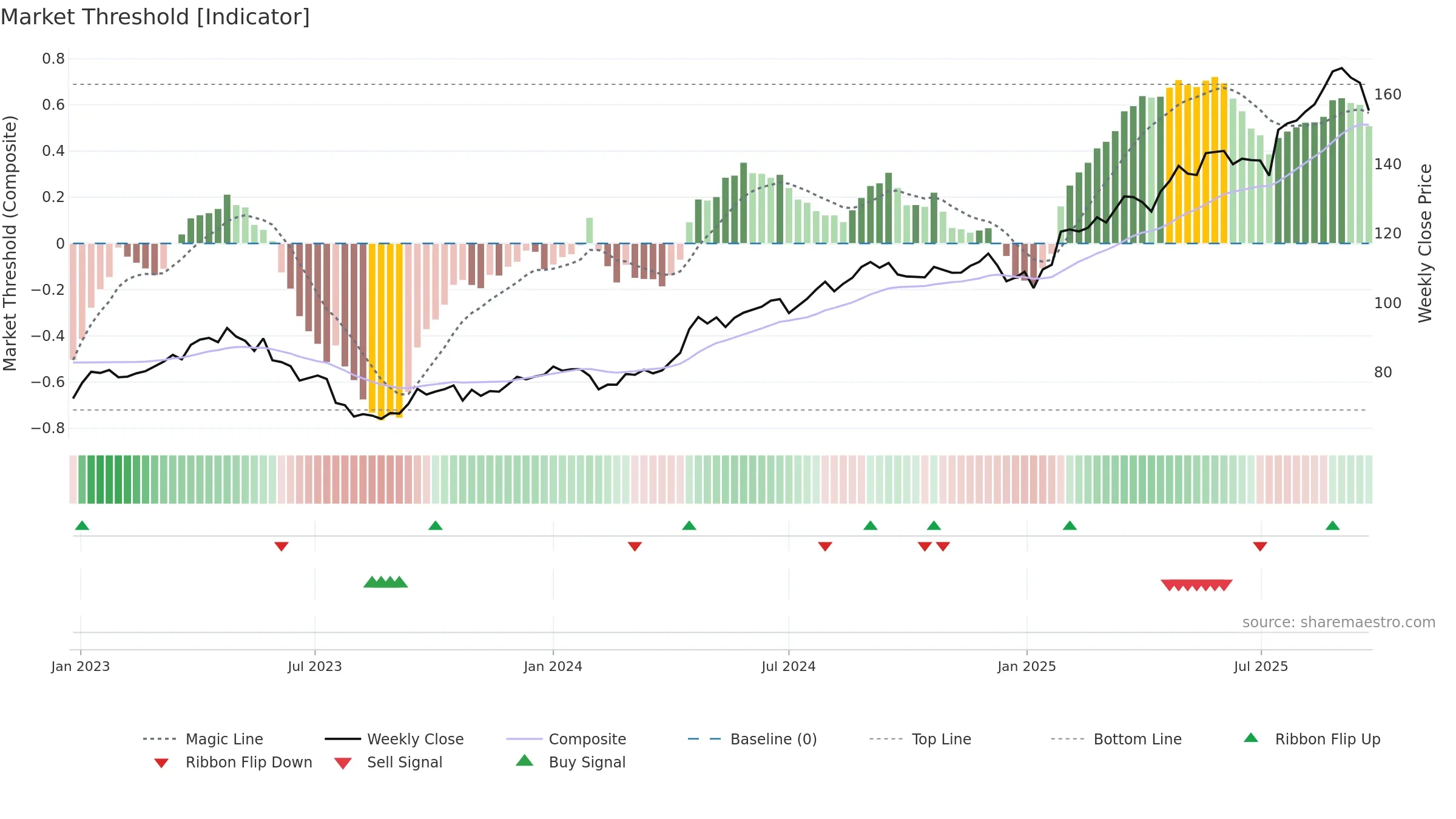Select the red flip-down marker at Jul 2025
The width and height of the screenshot is (1456, 819).
point(1260,547)
